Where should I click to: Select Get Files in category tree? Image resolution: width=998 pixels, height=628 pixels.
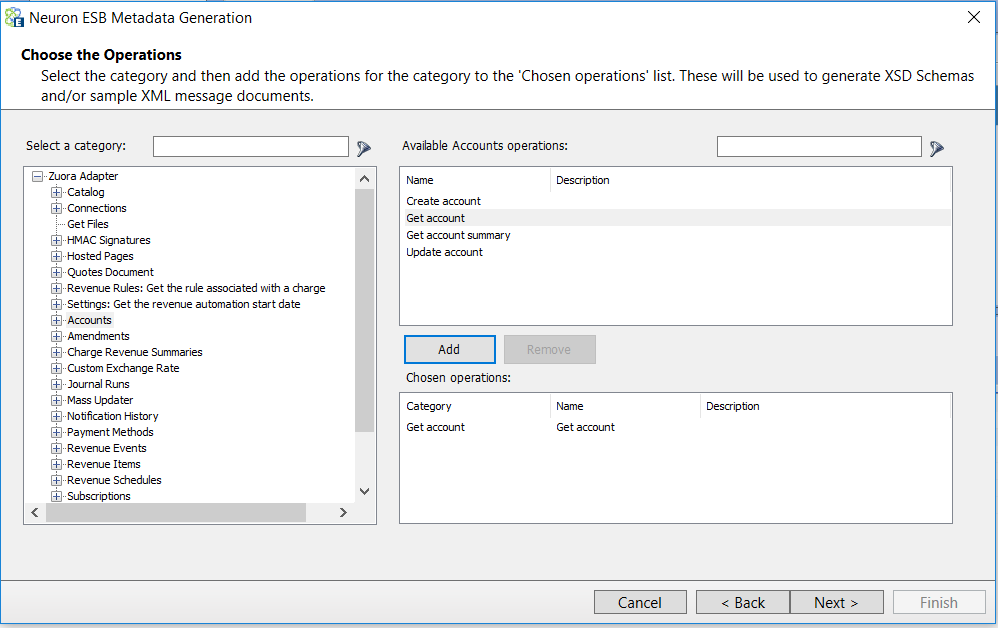pos(88,224)
